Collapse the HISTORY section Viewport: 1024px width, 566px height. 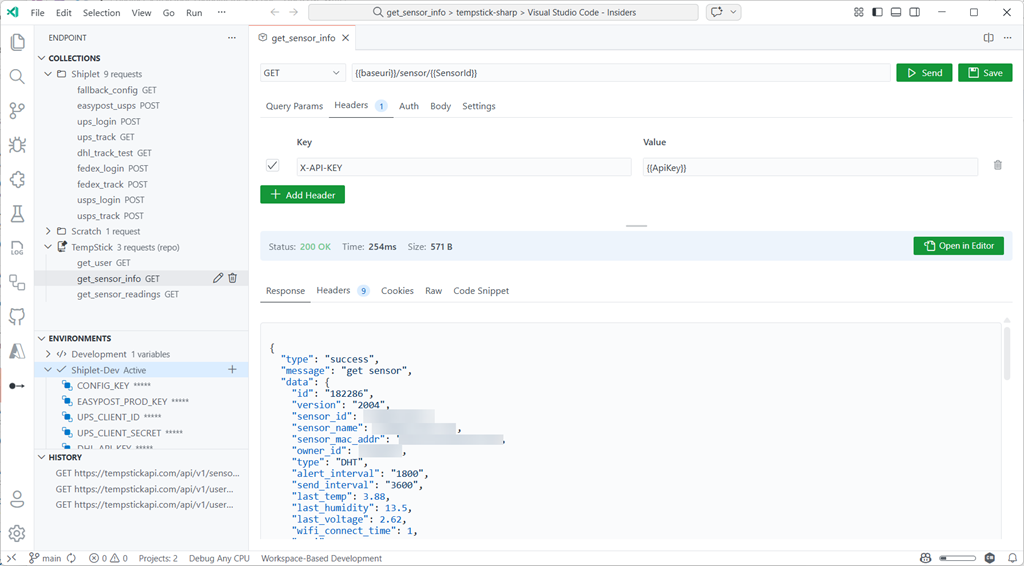42,457
